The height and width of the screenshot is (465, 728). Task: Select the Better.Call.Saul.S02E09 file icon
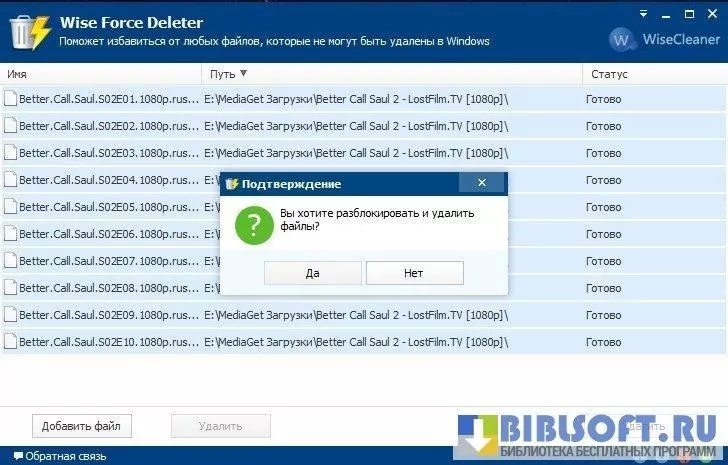11,314
